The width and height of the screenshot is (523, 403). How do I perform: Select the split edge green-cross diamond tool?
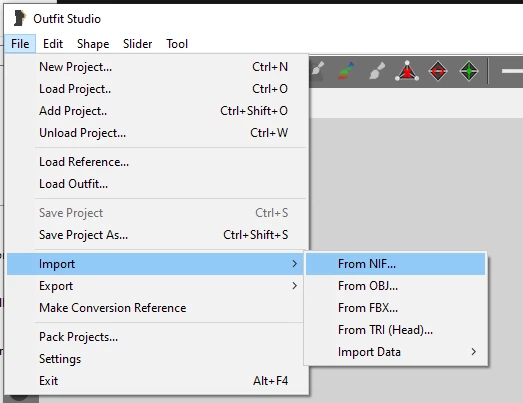(x=469, y=71)
